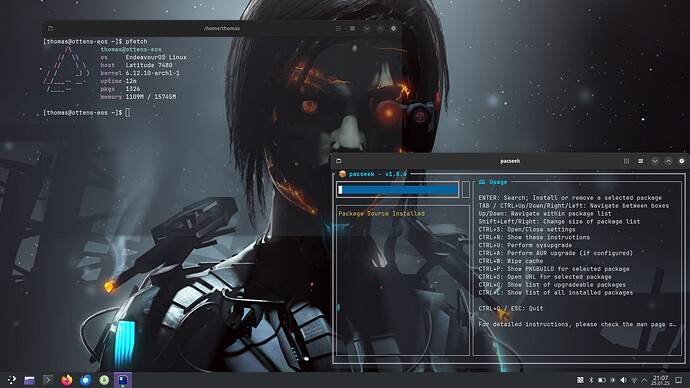Viewport: 690px width, 388px height.
Task: Expand hidden system tray icons arrow
Action: click(x=644, y=380)
